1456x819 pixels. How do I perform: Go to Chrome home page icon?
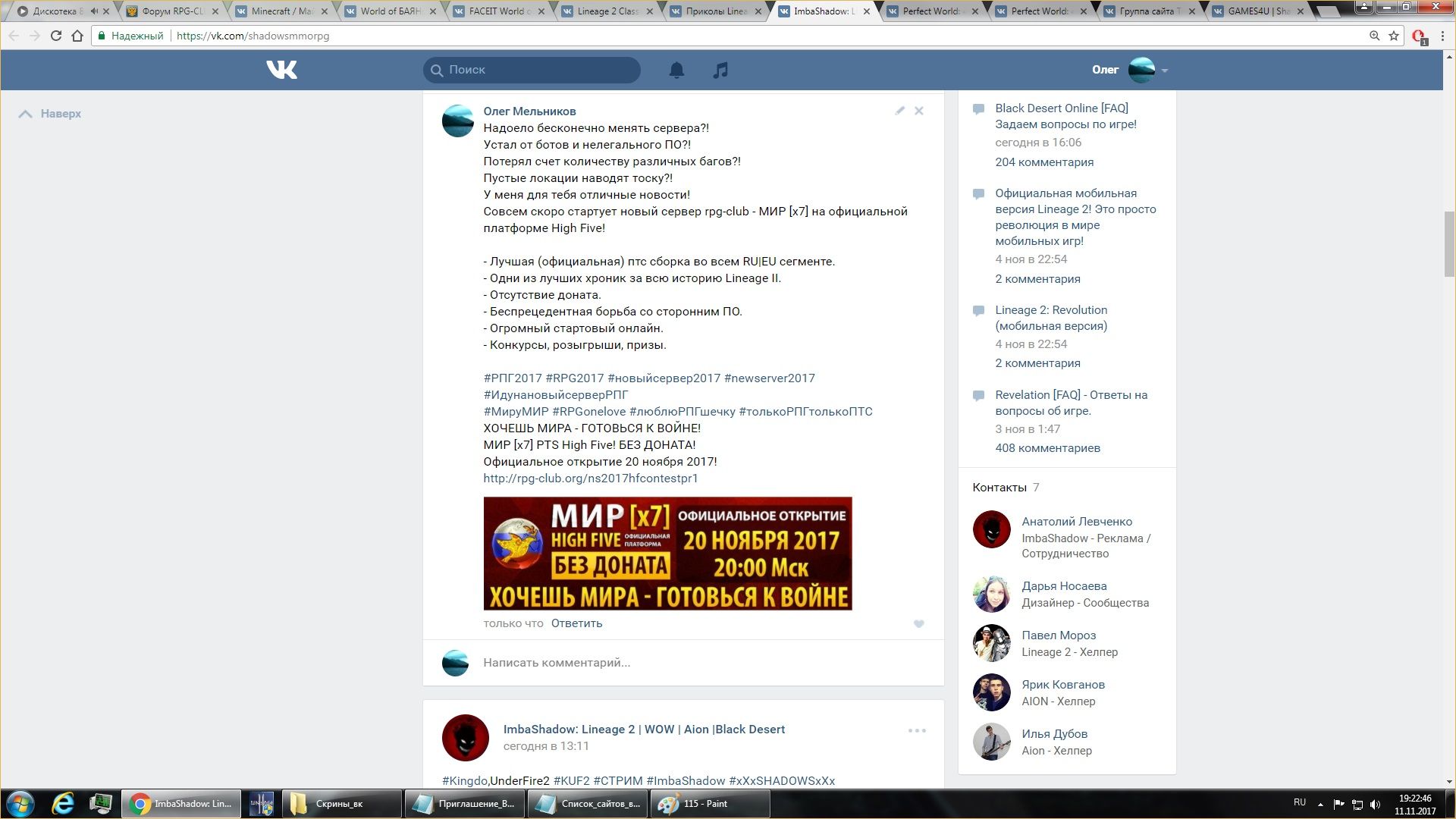coord(77,36)
